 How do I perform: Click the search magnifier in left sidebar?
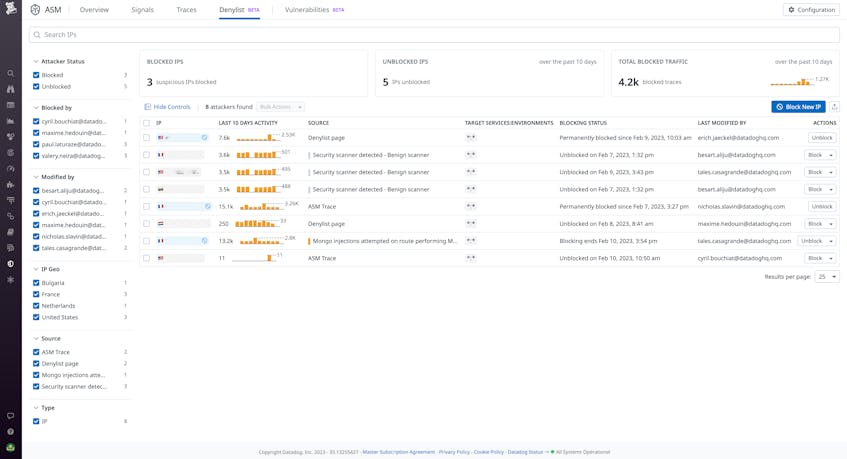coord(10,73)
